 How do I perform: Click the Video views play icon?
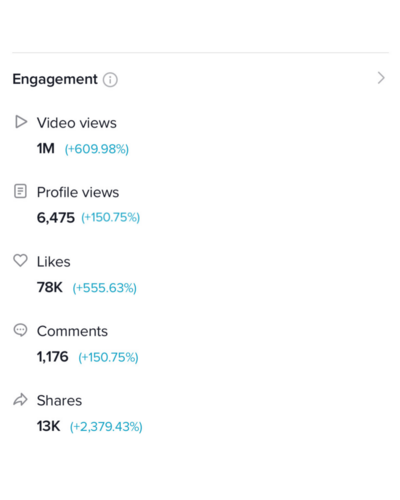[21, 122]
